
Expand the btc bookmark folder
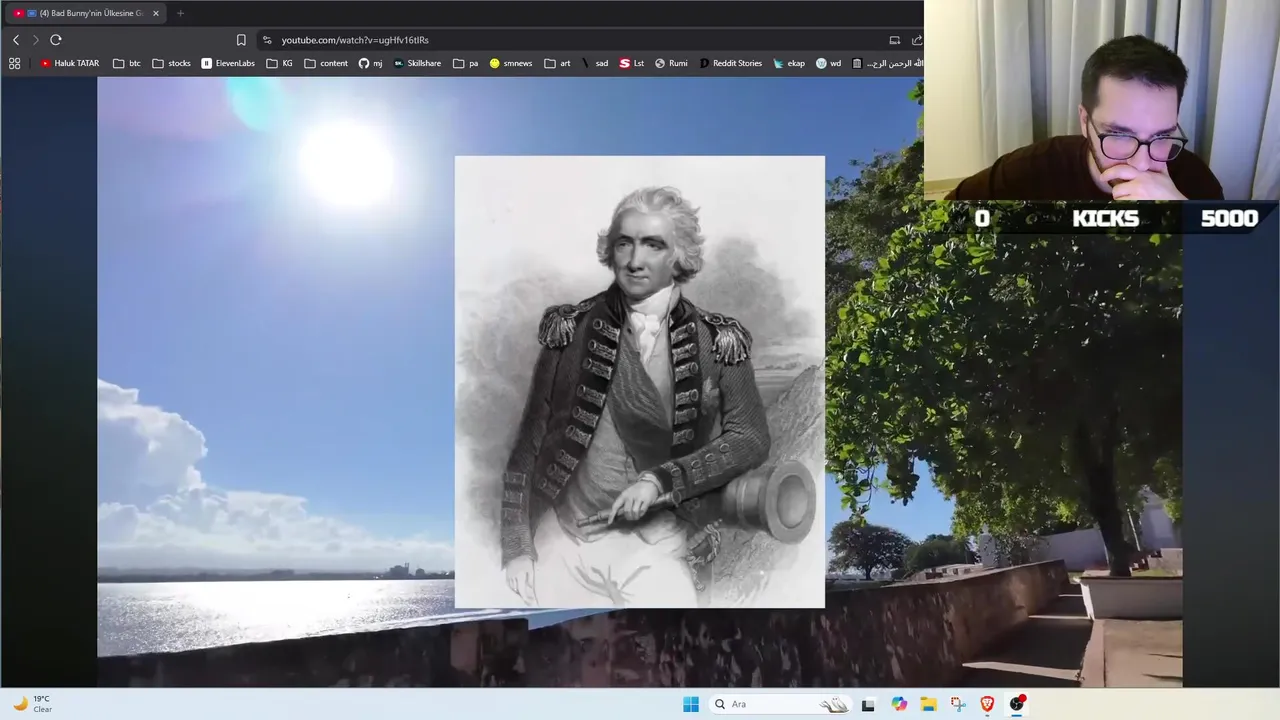point(127,63)
